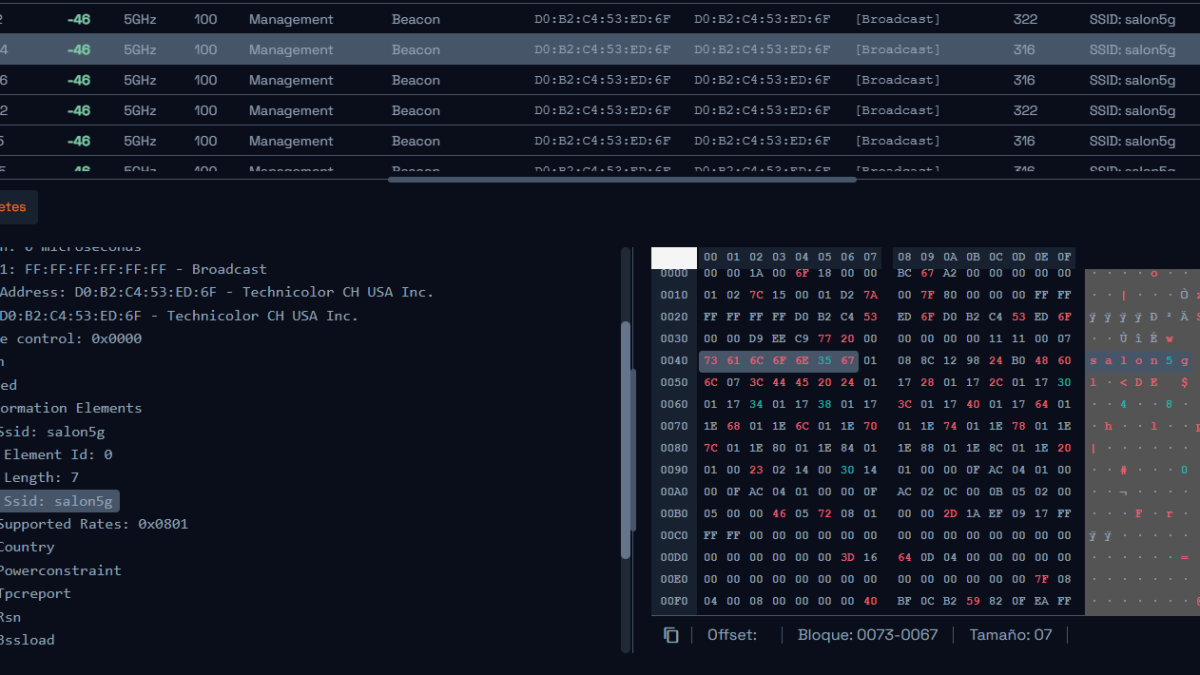Expand the Powerconstraint element

pos(59,570)
